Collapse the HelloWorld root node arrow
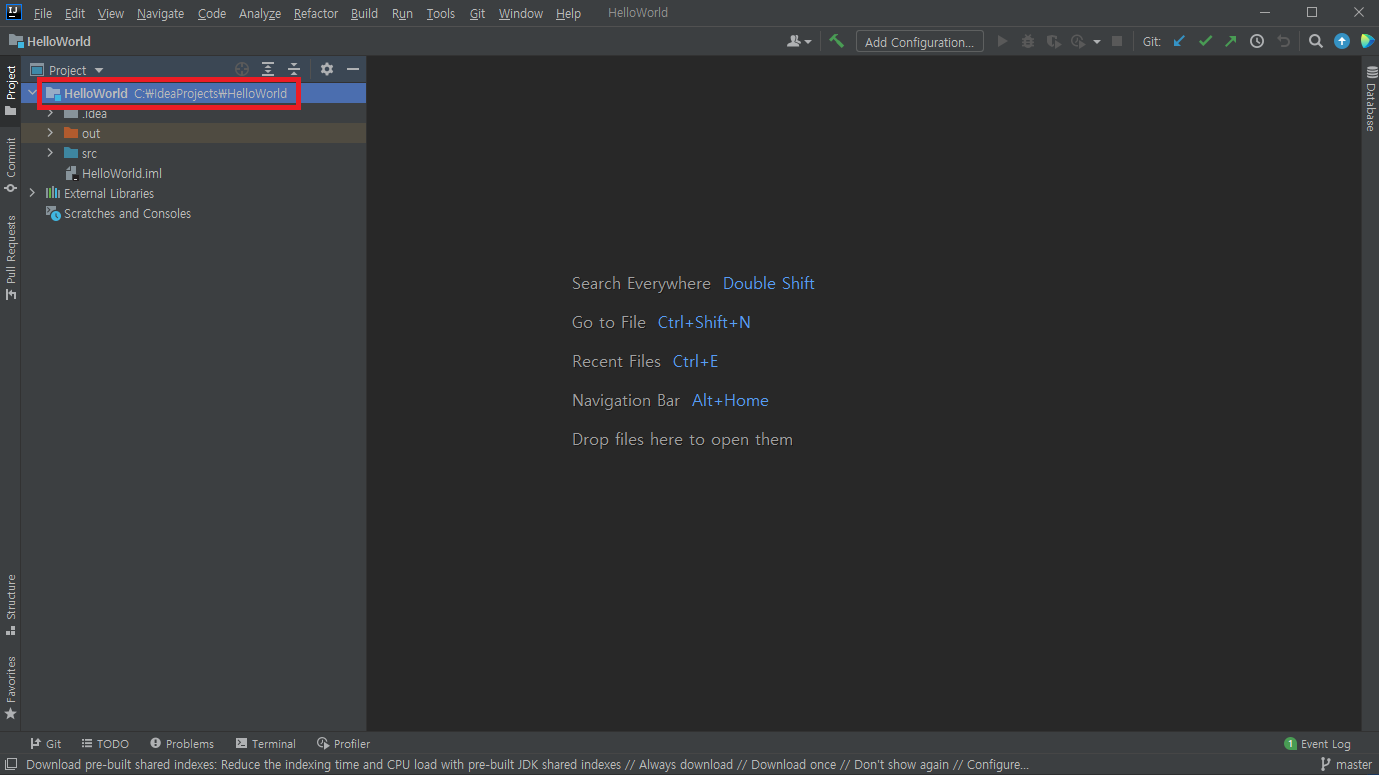The height and width of the screenshot is (775, 1379). 32,93
